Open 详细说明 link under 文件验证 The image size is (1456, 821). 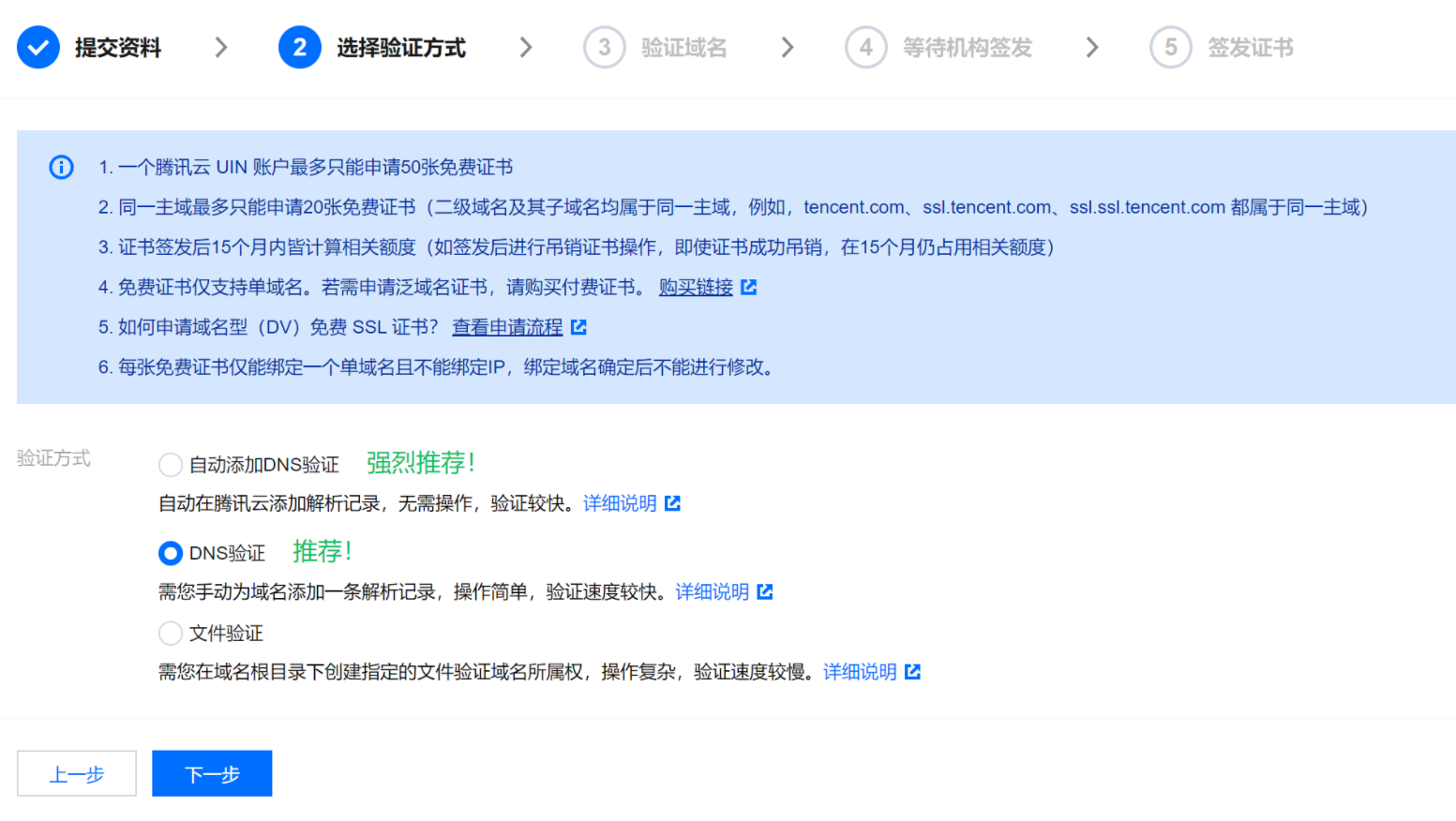pos(860,671)
